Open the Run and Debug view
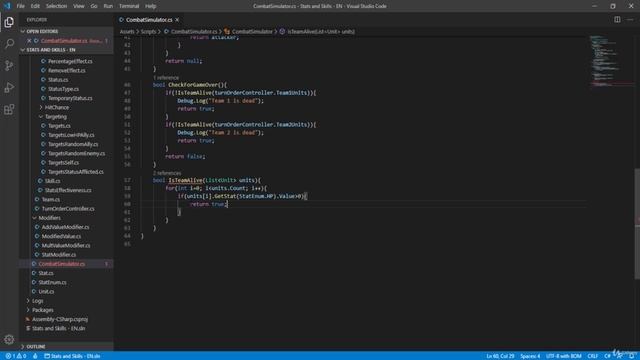Image resolution: width=640 pixels, height=360 pixels. [9, 87]
